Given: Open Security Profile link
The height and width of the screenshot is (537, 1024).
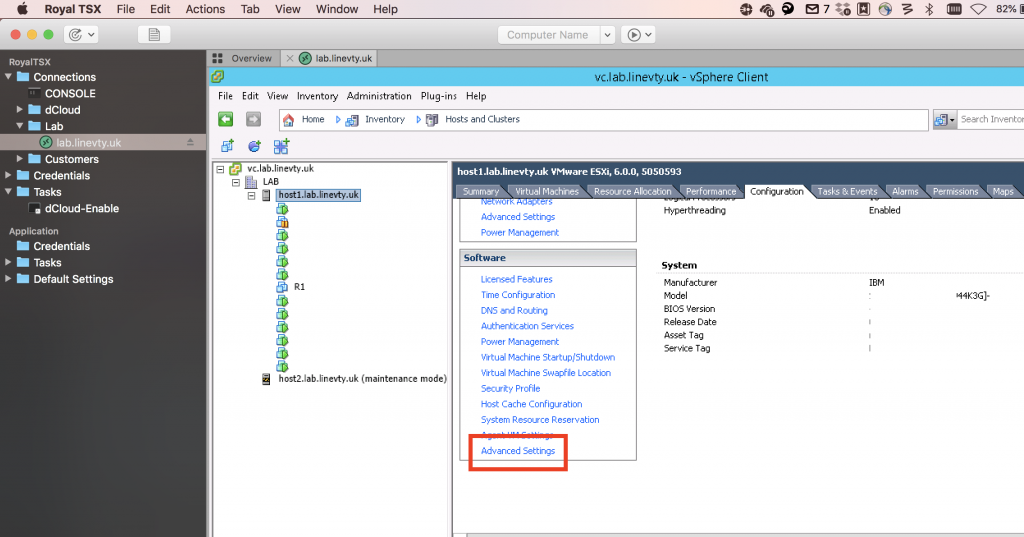Looking at the screenshot, I should (x=510, y=388).
